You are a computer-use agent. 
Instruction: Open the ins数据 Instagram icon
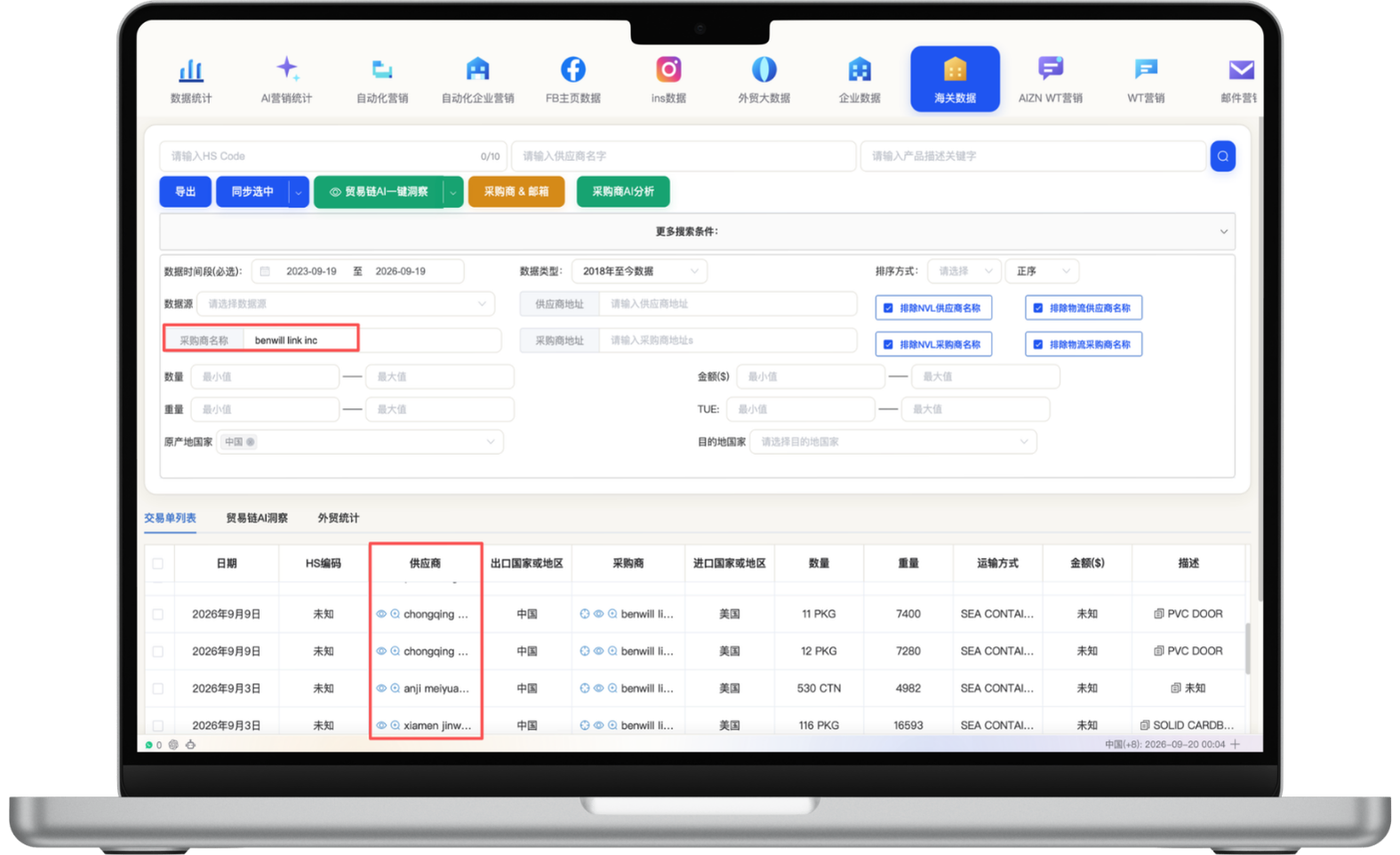[x=668, y=69]
